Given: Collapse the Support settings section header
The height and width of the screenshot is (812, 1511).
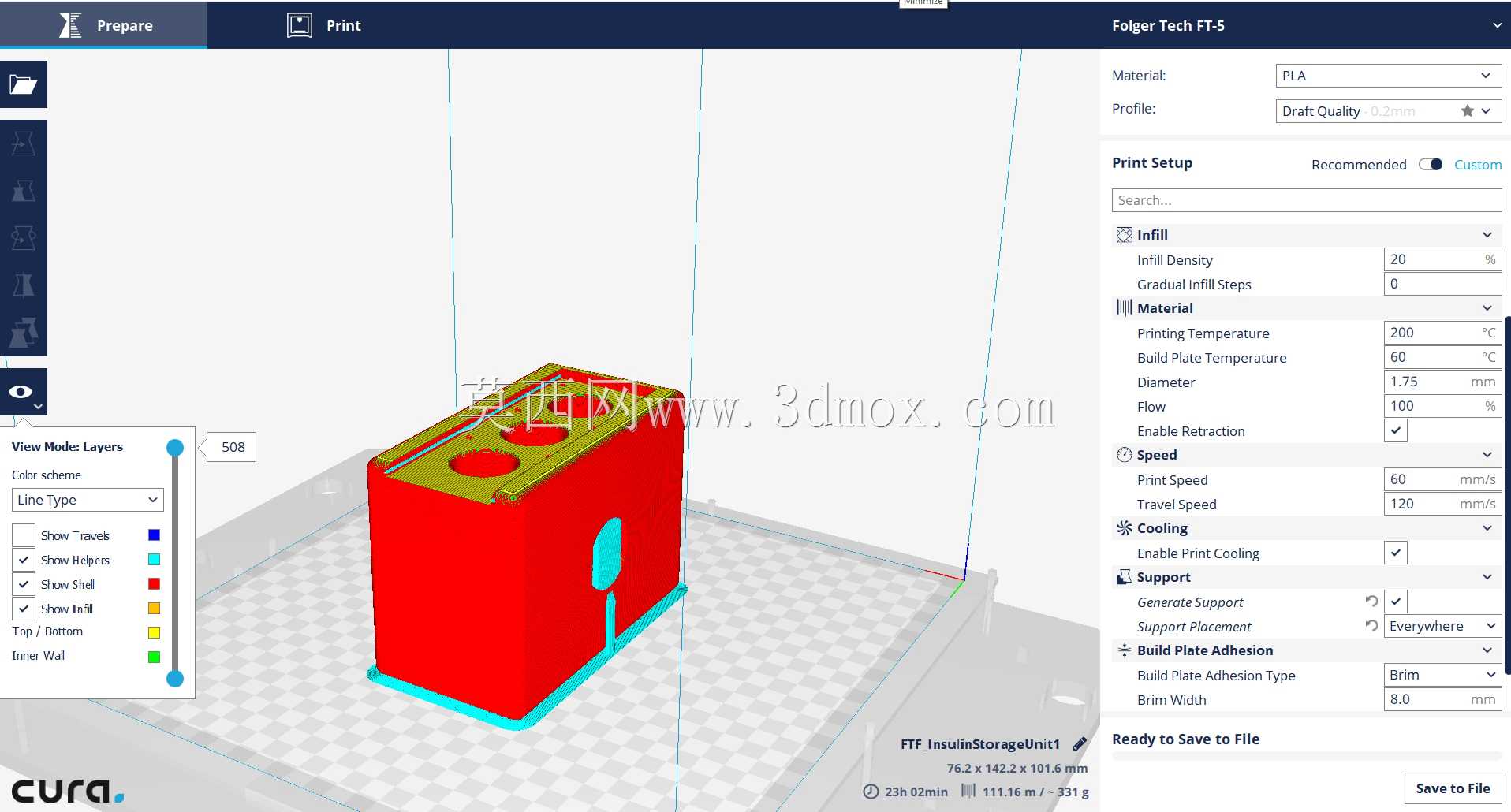Looking at the screenshot, I should click(1306, 577).
